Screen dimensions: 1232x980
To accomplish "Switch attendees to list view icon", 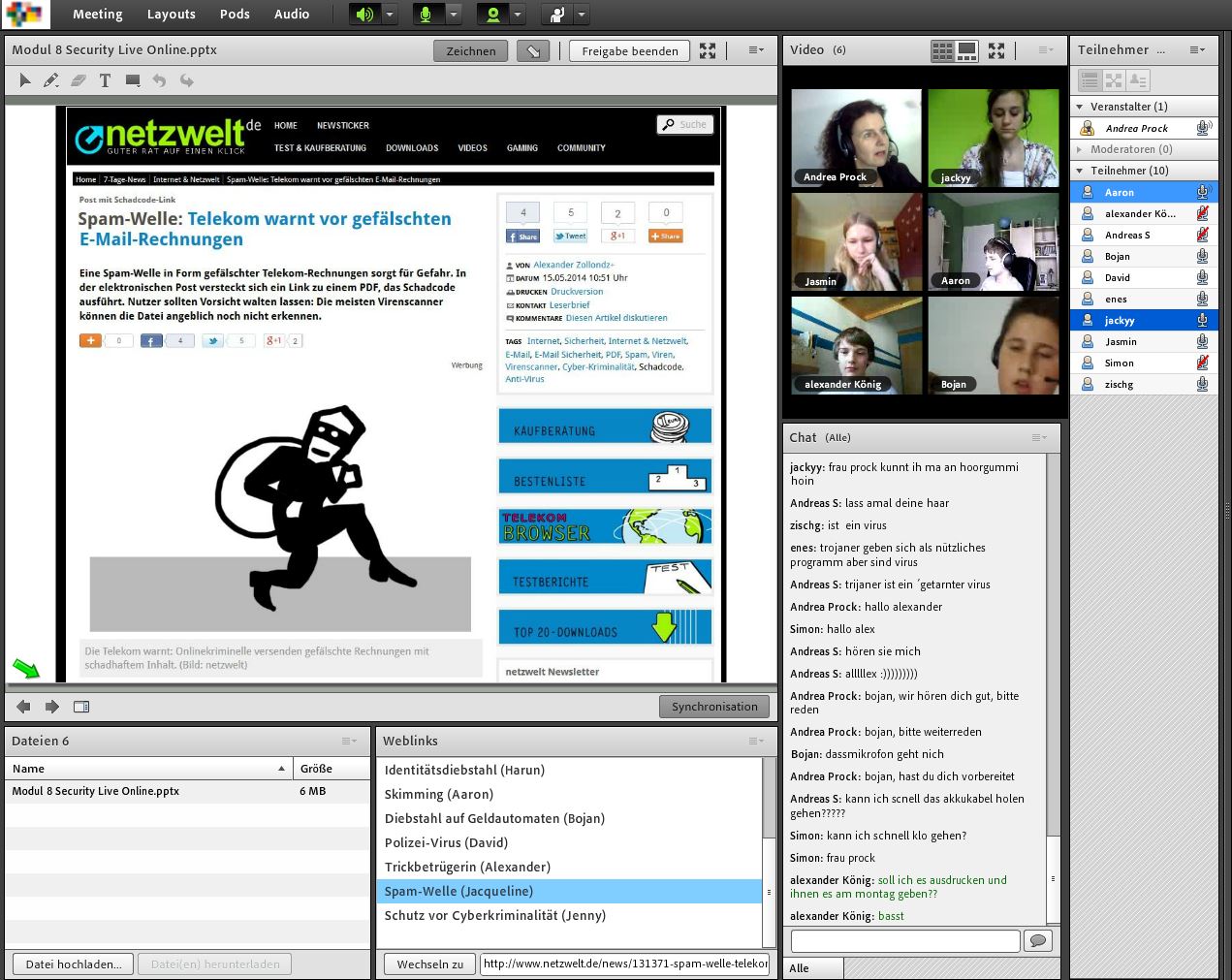I will 1090,80.
